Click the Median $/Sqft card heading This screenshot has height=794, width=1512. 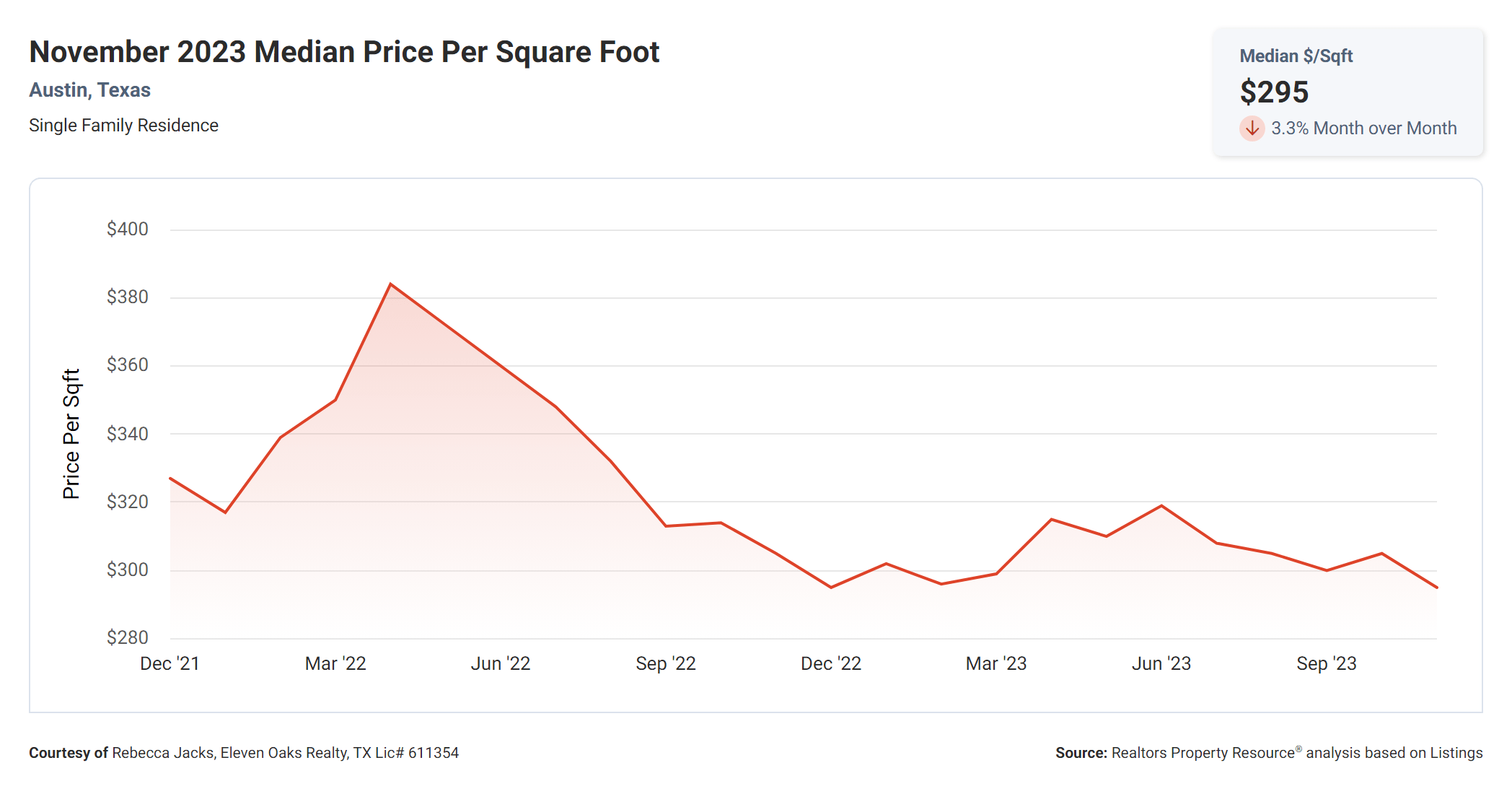click(x=1296, y=56)
